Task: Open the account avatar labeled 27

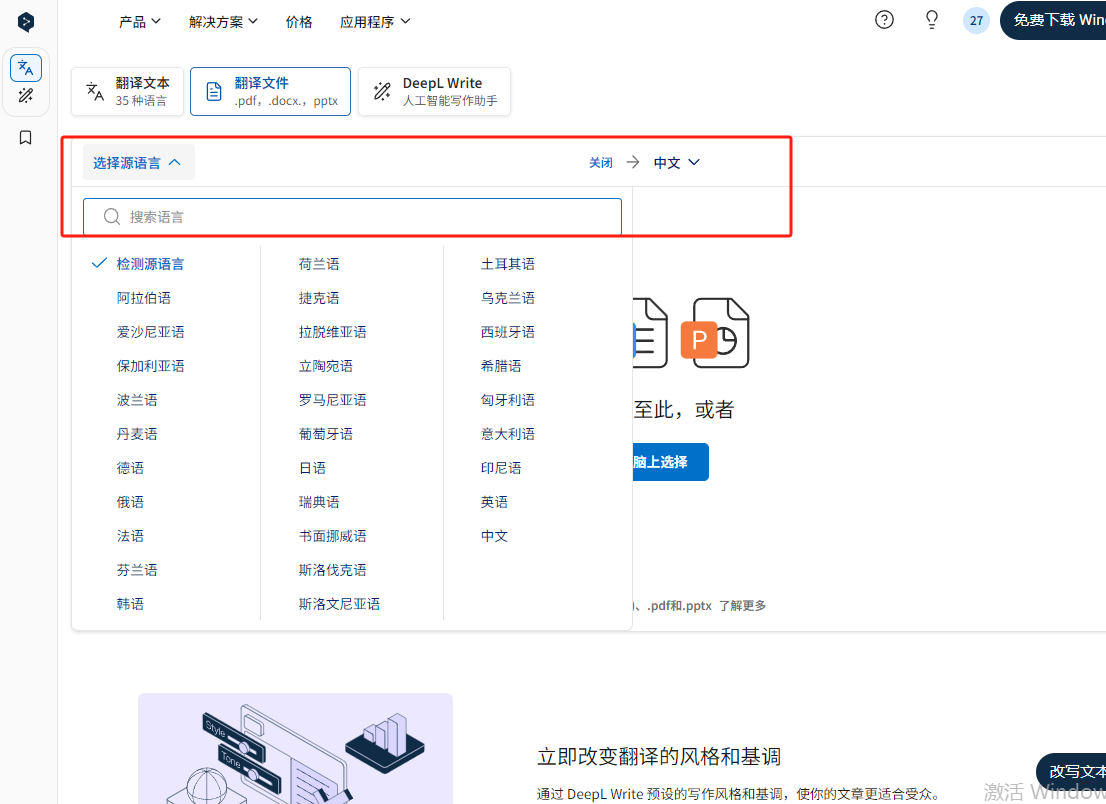Action: [976, 20]
